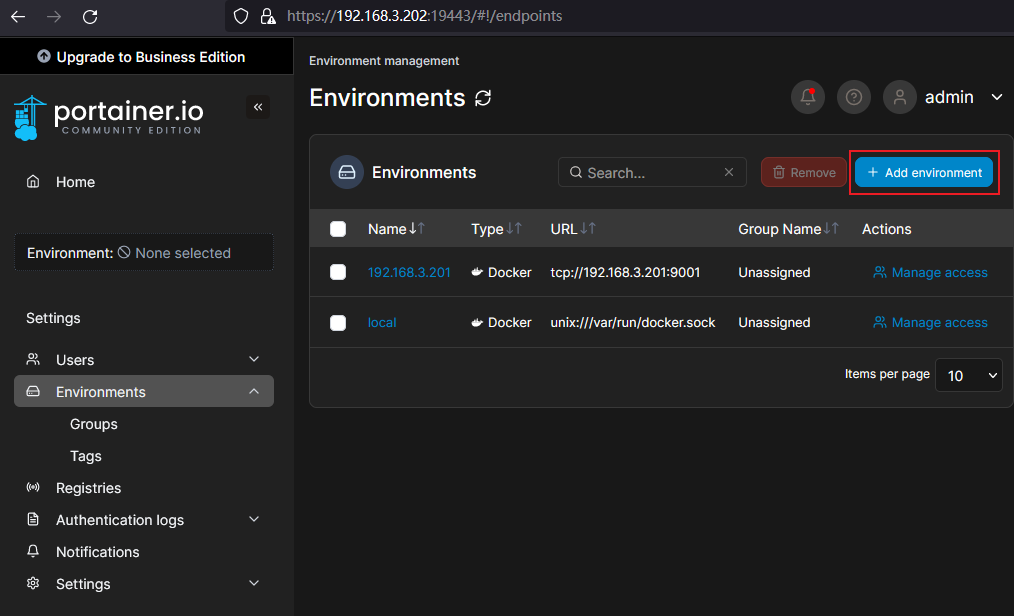Open the help question mark icon
This screenshot has height=616, width=1014.
tap(854, 97)
